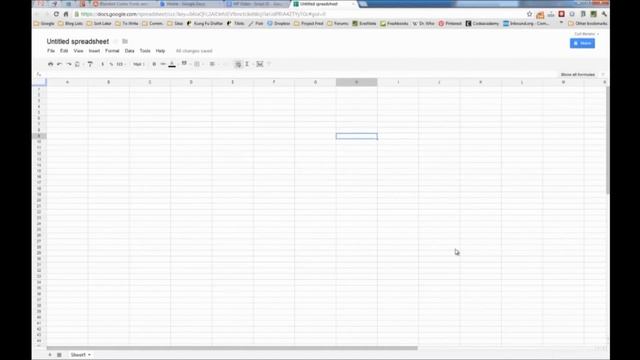Click the browser Home icon

coord(66,14)
